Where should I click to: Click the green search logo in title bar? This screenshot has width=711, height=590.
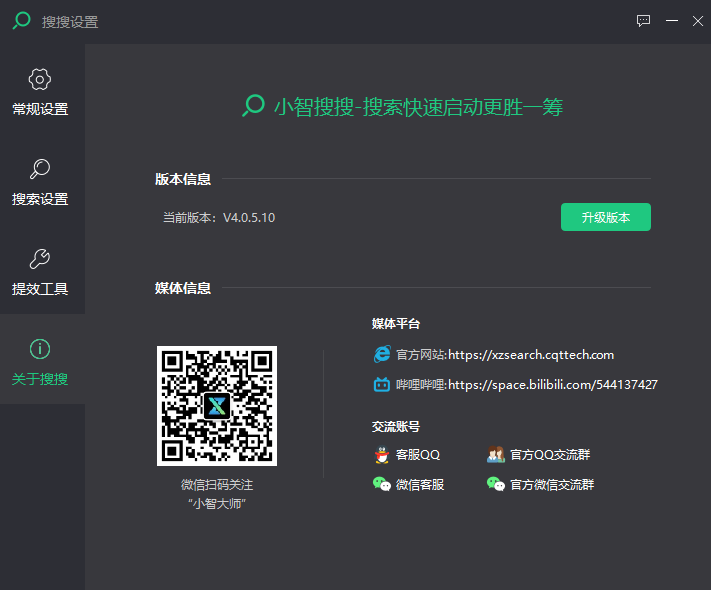click(21, 21)
